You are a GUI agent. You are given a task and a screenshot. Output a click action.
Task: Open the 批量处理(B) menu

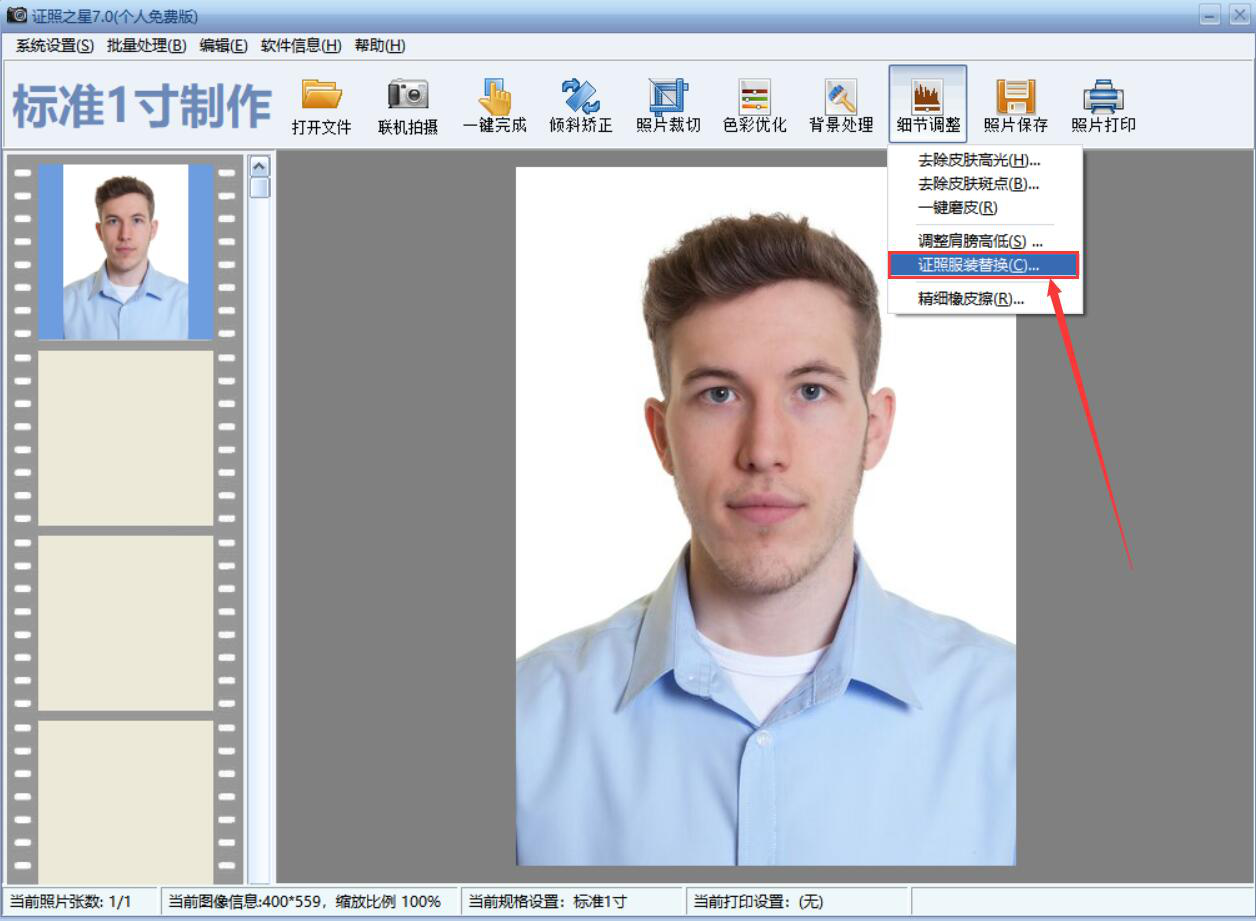147,46
